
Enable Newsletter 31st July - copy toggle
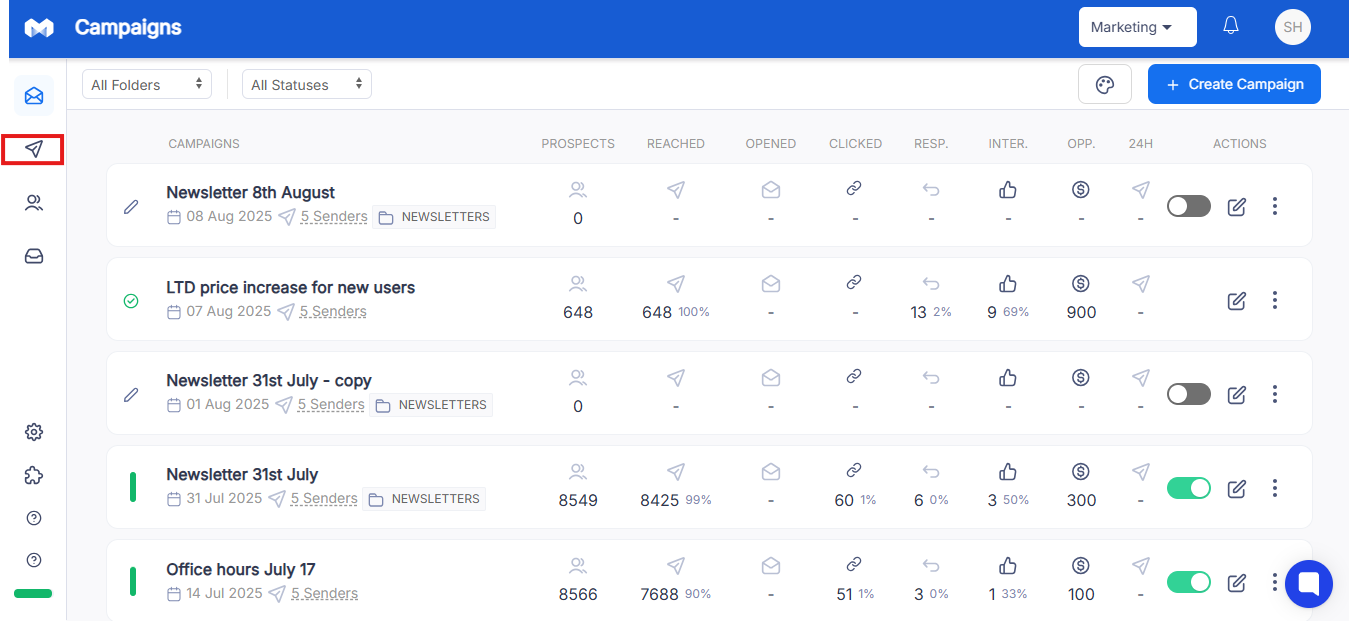coord(1189,394)
